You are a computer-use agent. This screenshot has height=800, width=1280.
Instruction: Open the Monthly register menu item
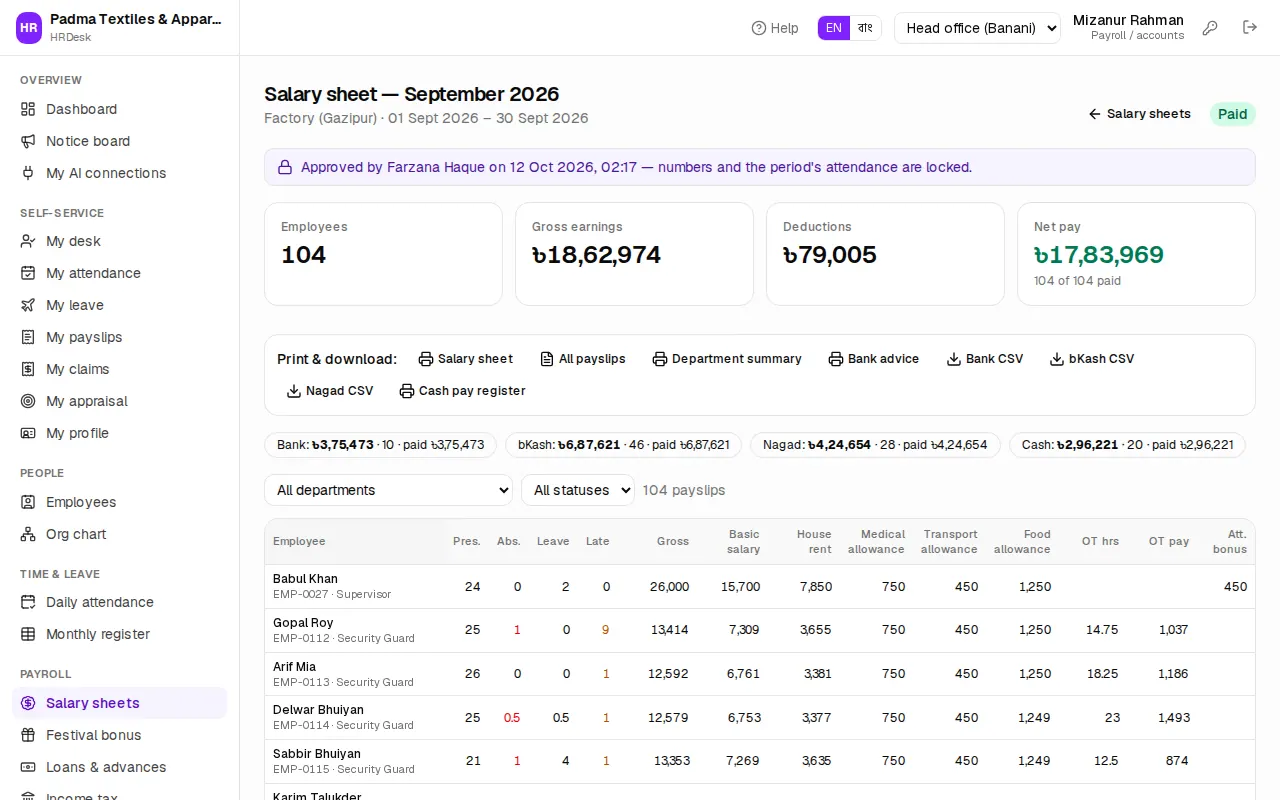(119, 634)
